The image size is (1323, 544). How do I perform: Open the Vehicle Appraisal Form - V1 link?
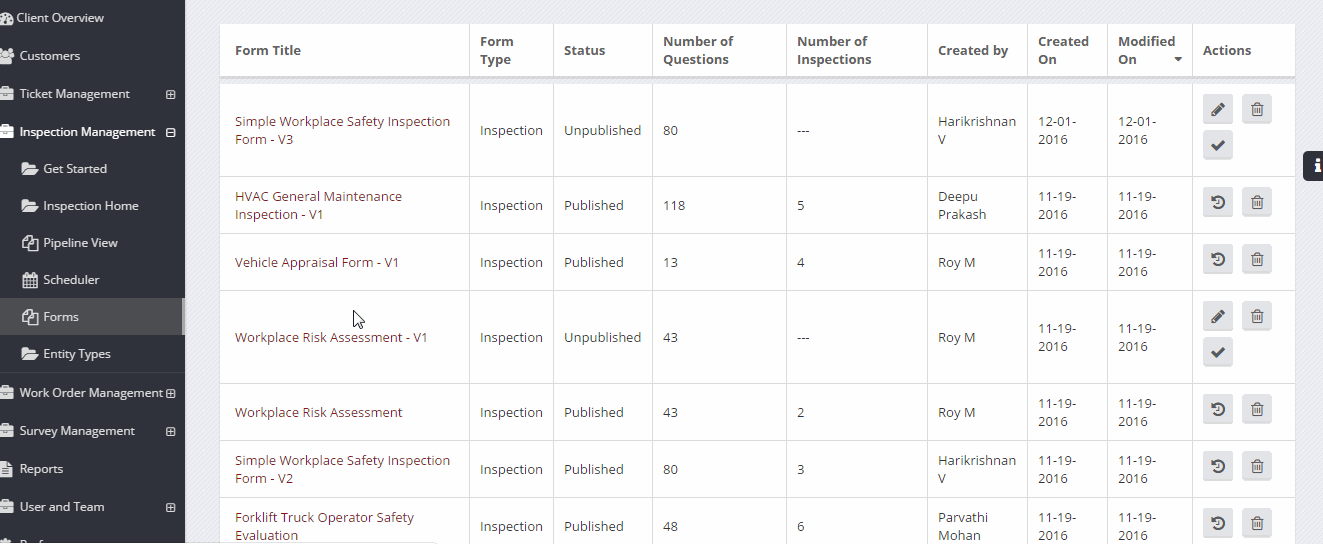317,263
